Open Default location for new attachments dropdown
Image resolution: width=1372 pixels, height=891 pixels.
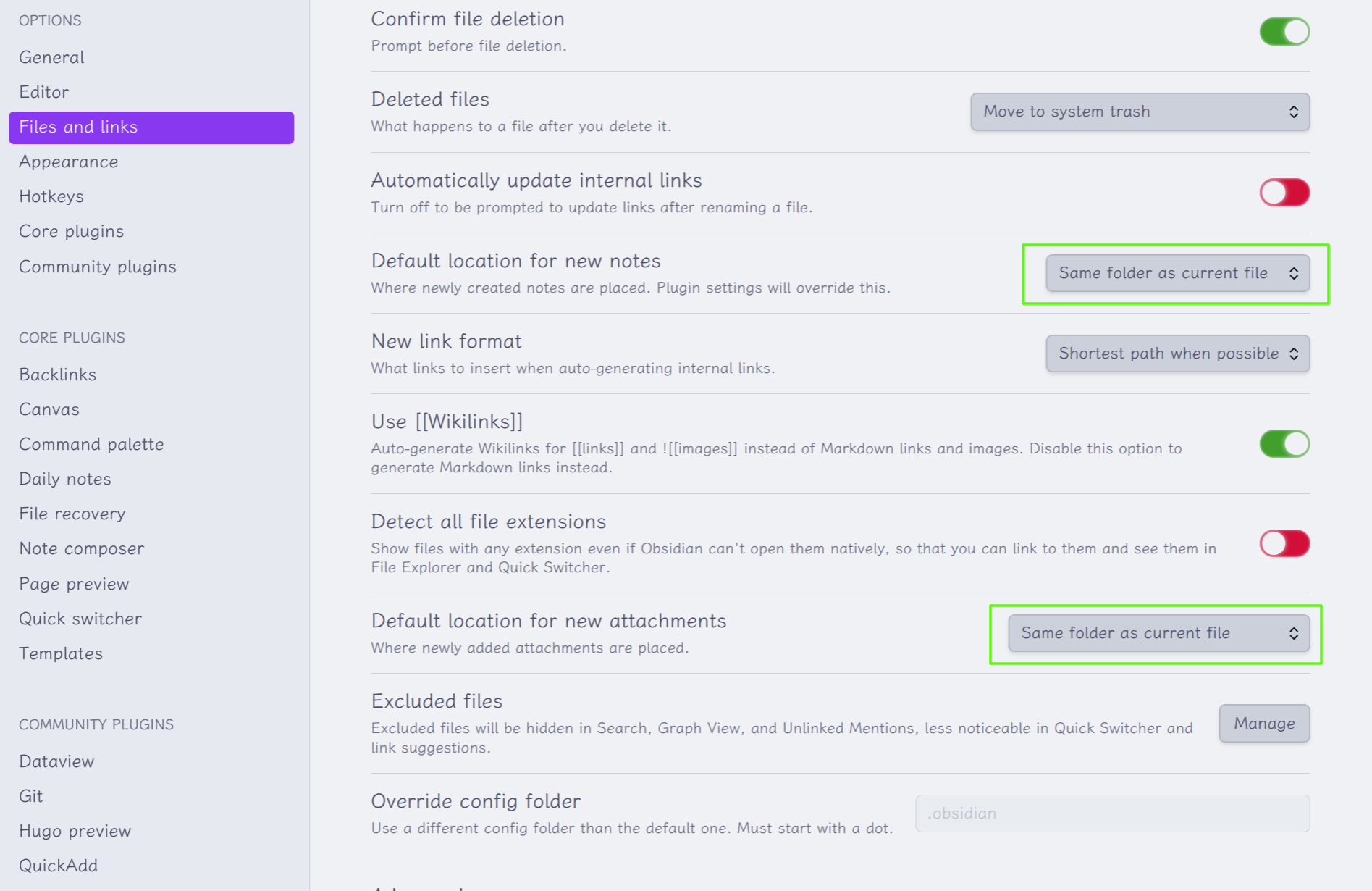click(x=1158, y=633)
